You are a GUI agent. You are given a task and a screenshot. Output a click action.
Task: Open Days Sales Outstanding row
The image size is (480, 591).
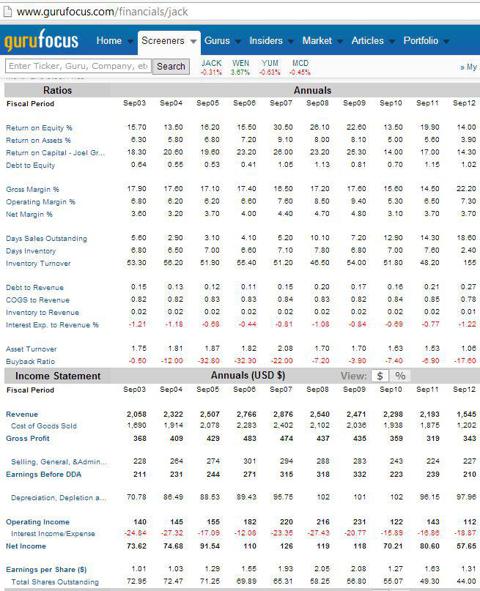point(46,238)
